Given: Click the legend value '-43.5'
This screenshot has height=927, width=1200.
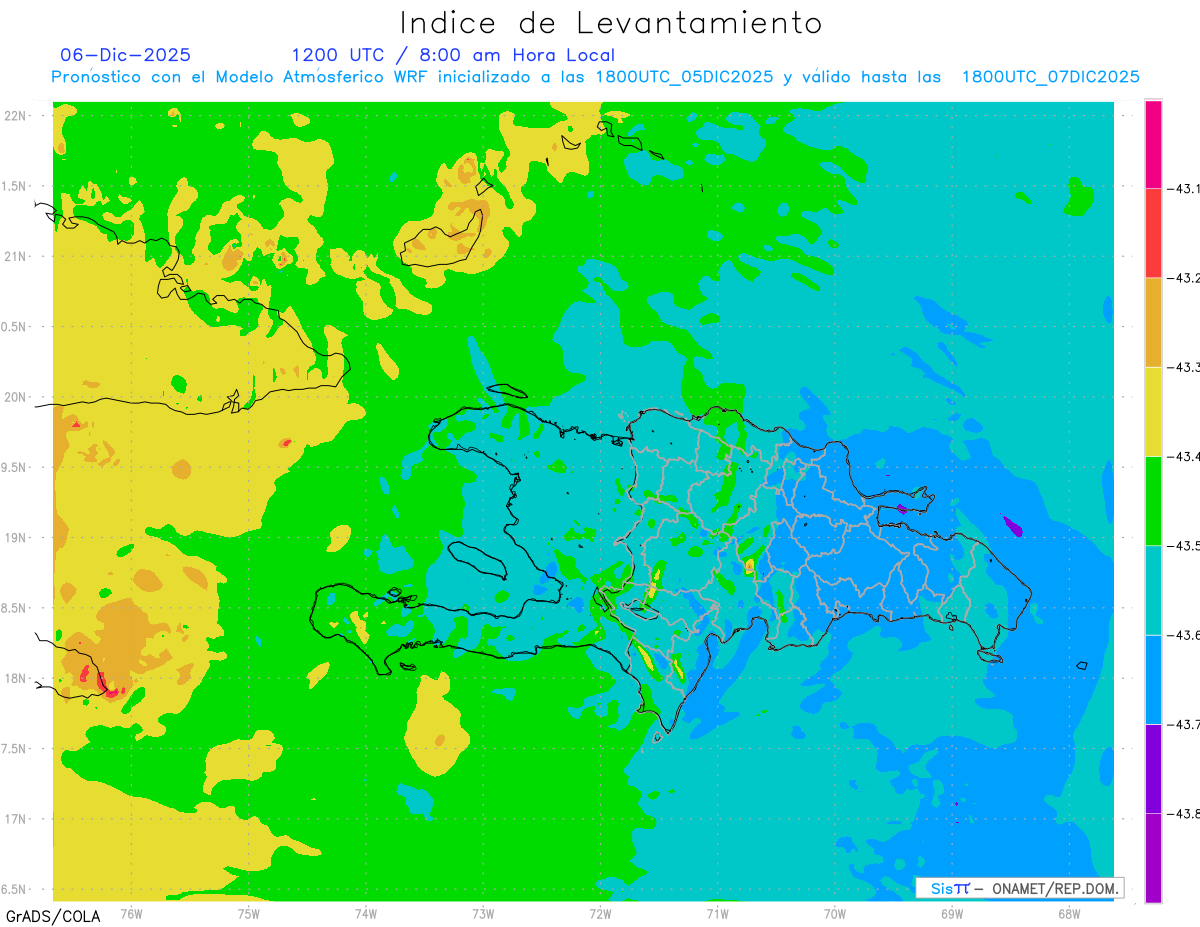Looking at the screenshot, I should [1185, 545].
